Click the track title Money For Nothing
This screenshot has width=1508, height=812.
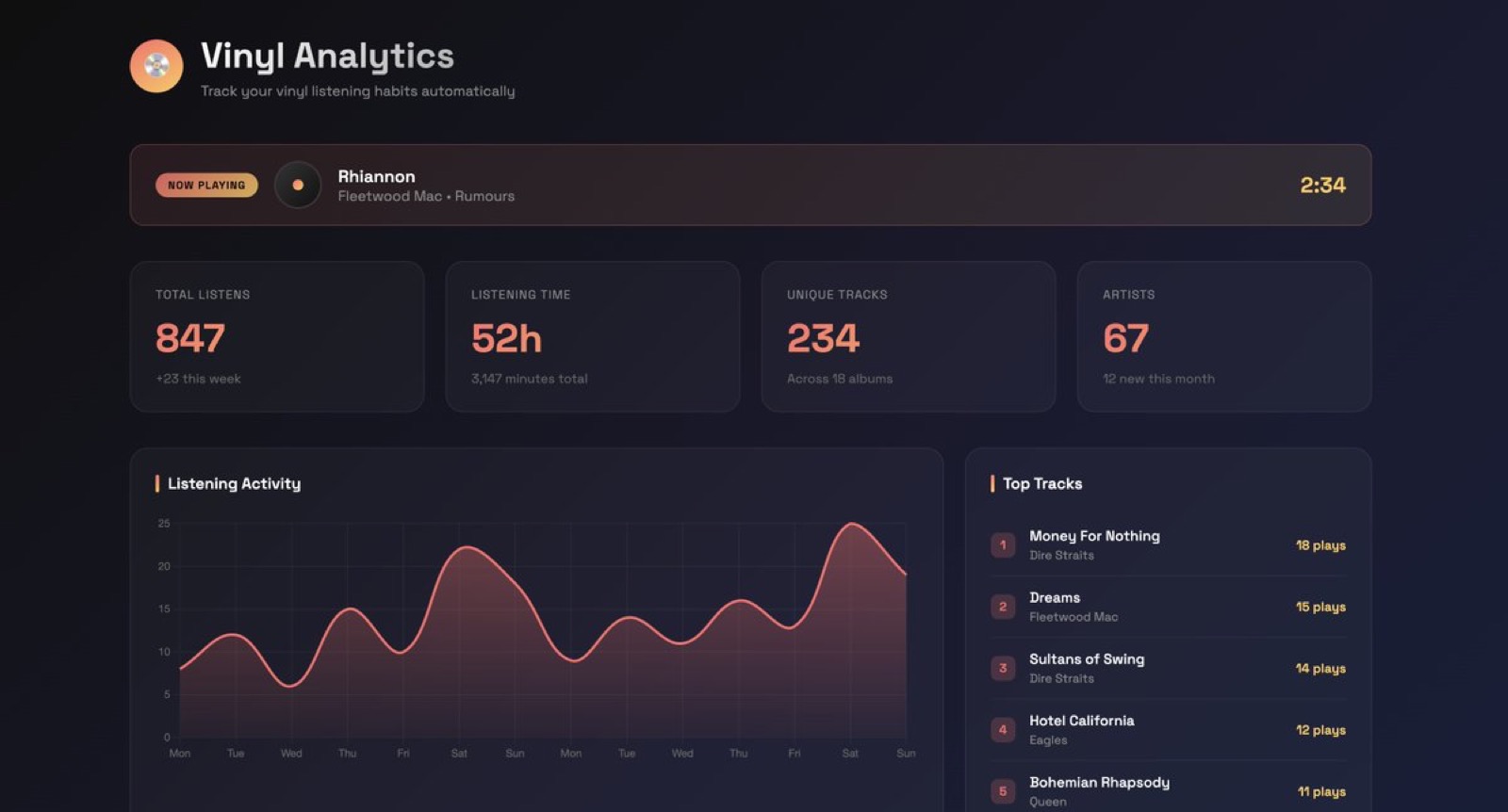pyautogui.click(x=1094, y=536)
